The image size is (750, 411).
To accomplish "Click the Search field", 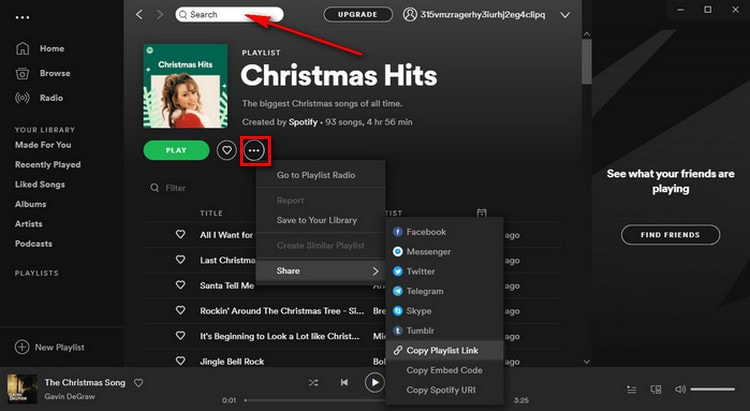I will pos(229,14).
